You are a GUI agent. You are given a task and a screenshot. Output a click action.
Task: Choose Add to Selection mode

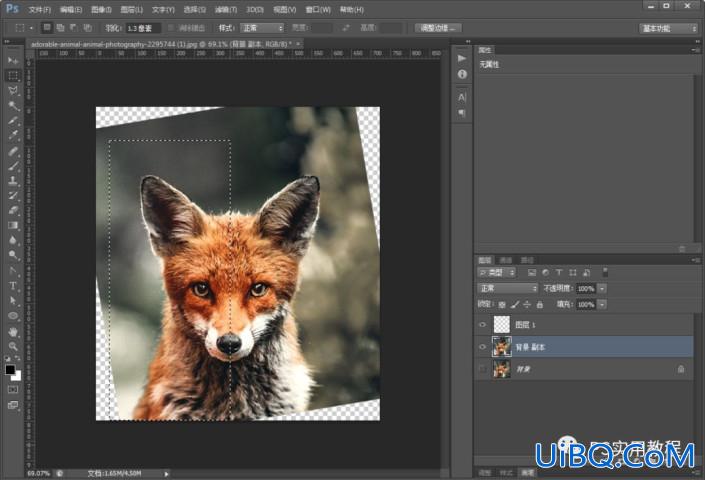(x=60, y=28)
